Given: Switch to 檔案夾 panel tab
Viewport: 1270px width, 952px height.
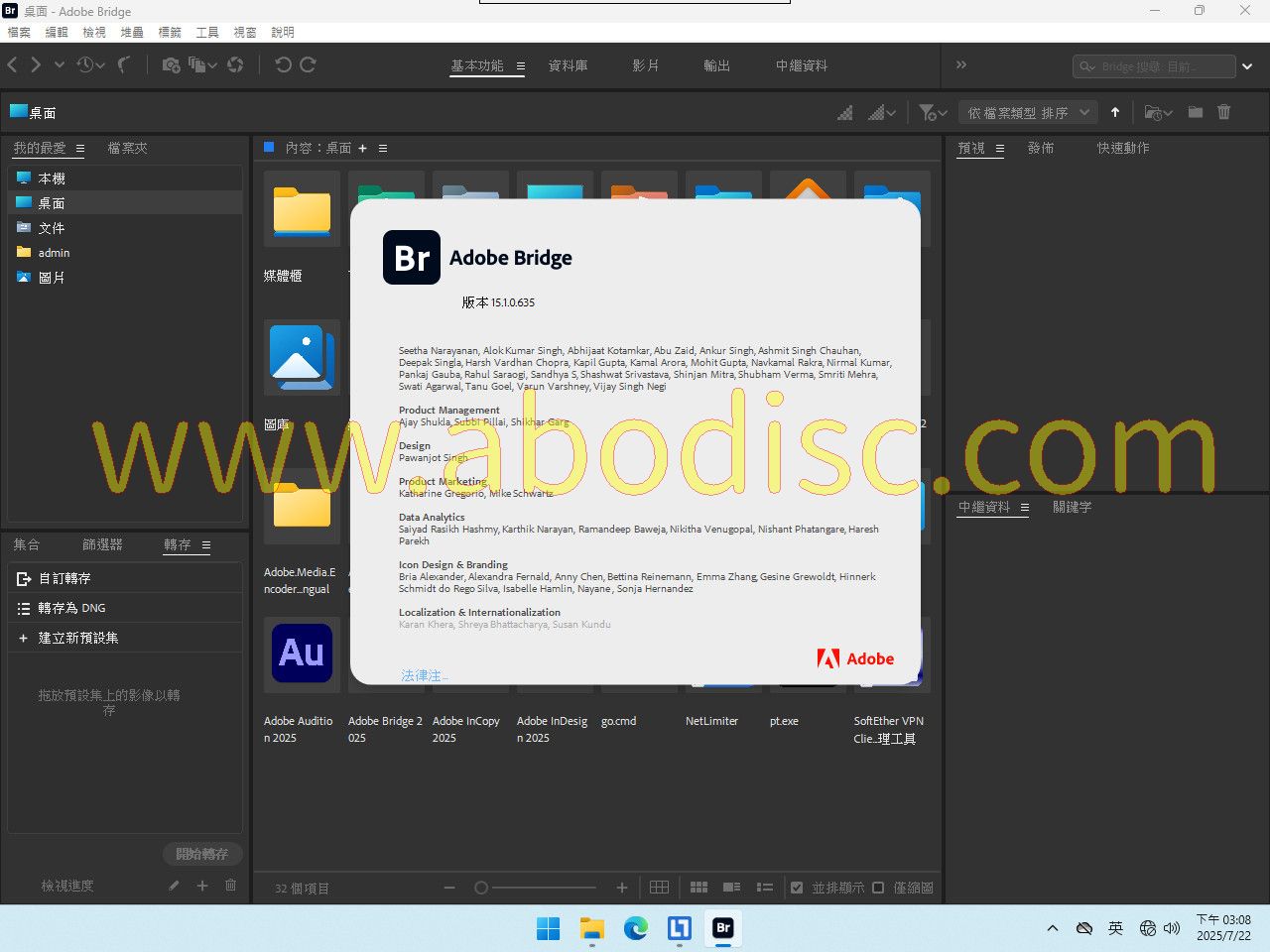Looking at the screenshot, I should (x=127, y=148).
